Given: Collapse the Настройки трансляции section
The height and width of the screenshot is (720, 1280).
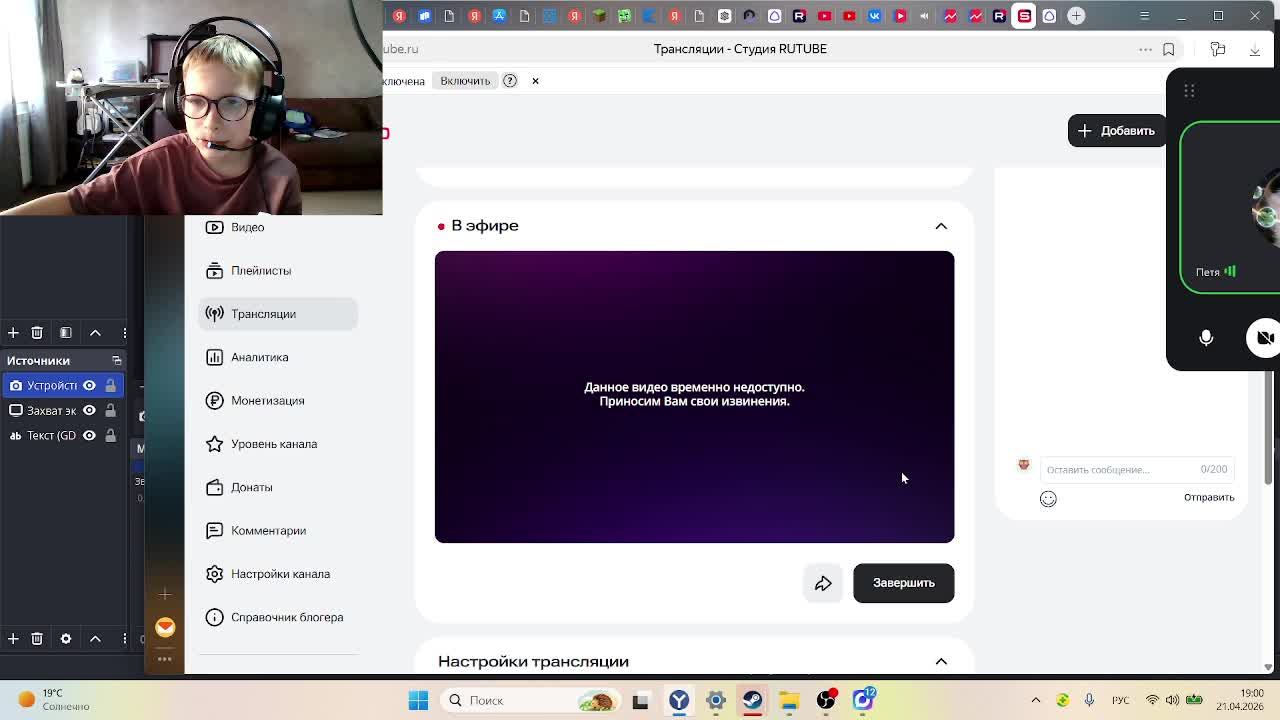Looking at the screenshot, I should 941,661.
